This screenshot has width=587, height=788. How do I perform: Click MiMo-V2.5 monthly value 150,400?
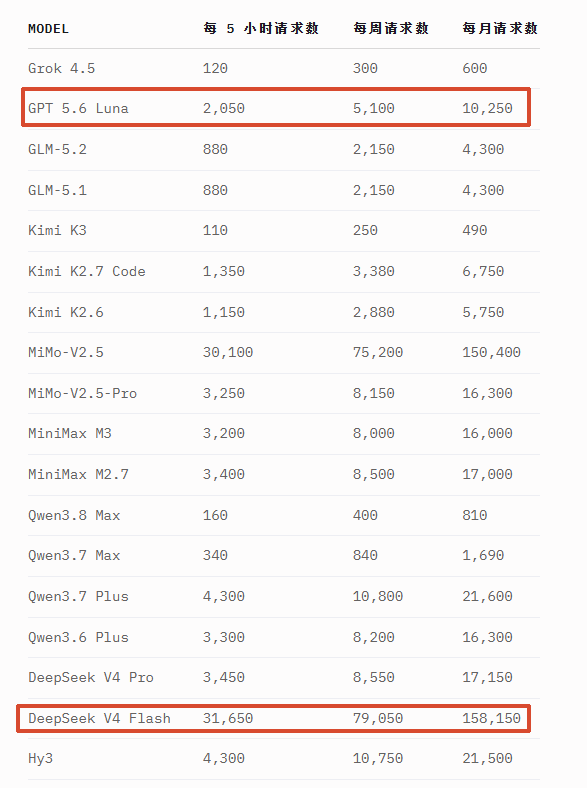[492, 352]
